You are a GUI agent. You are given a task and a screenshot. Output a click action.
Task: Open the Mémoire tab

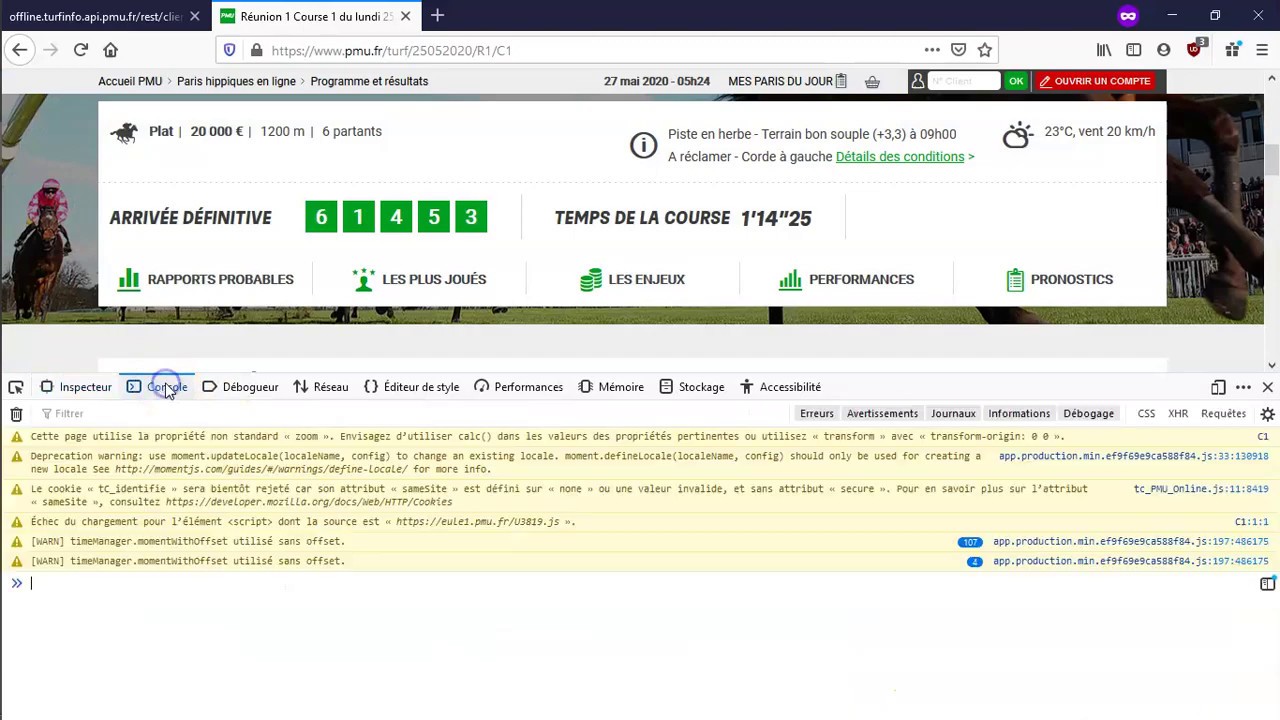point(611,387)
